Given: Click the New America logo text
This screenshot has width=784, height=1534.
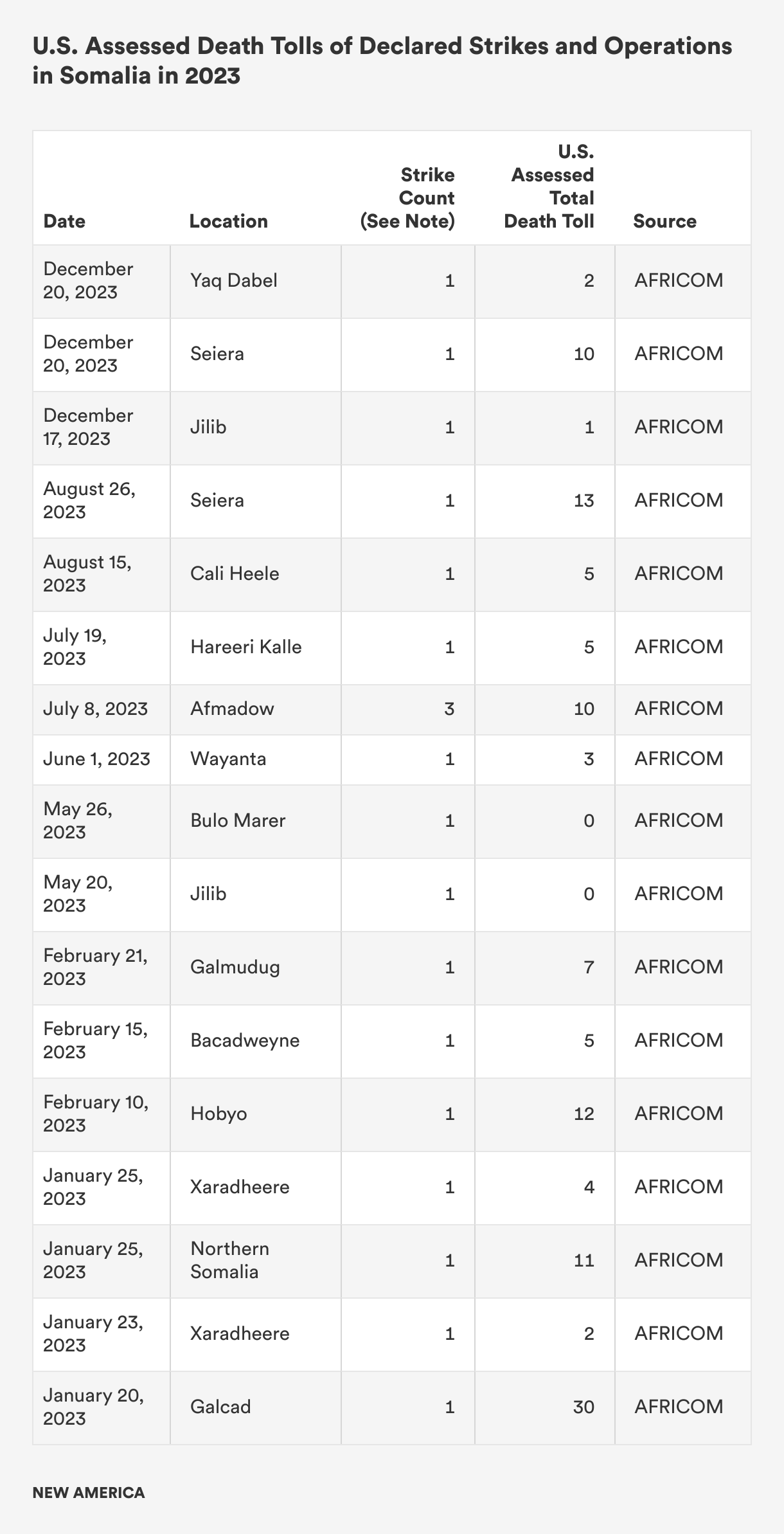Looking at the screenshot, I should [89, 1493].
